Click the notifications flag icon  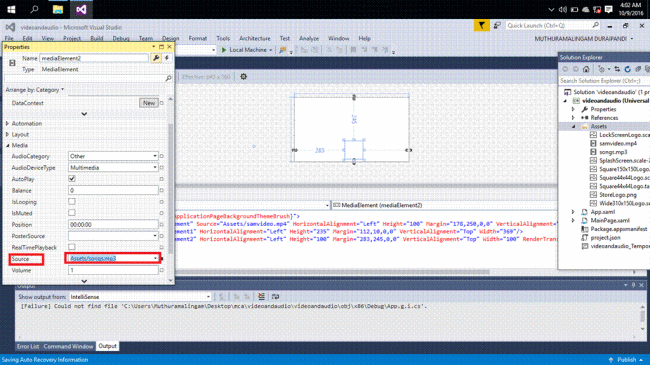tap(481, 26)
